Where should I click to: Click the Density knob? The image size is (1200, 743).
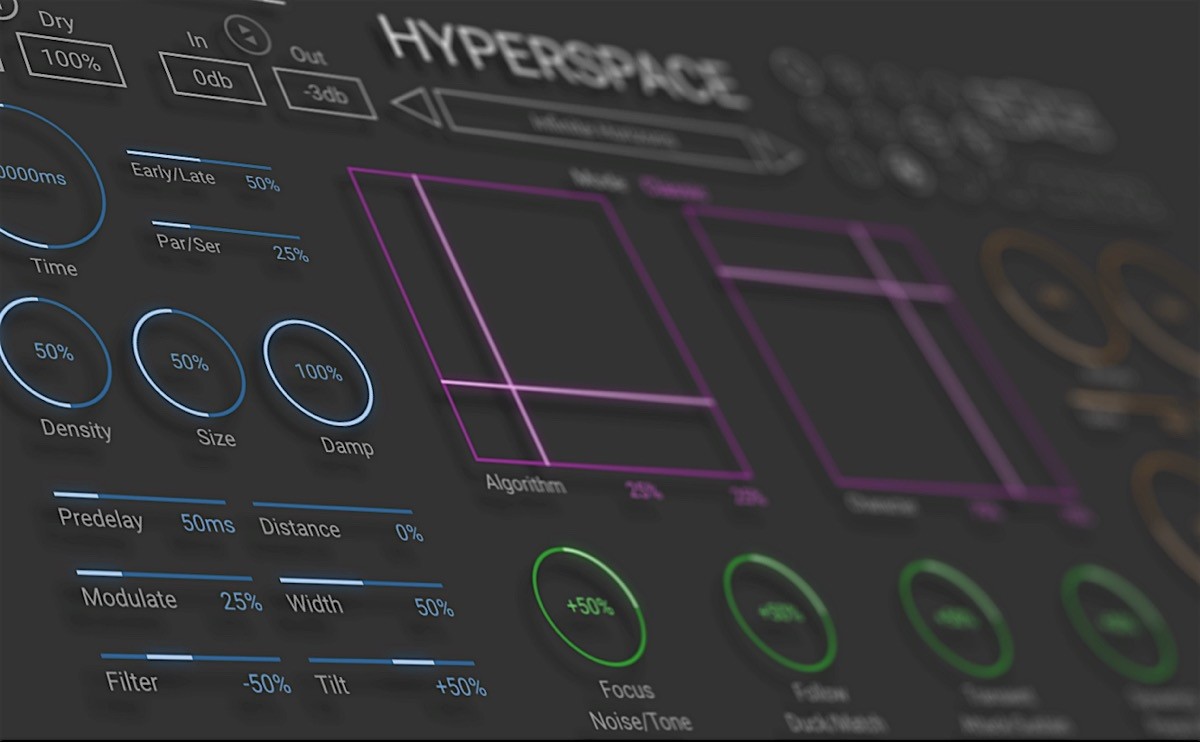[x=54, y=351]
